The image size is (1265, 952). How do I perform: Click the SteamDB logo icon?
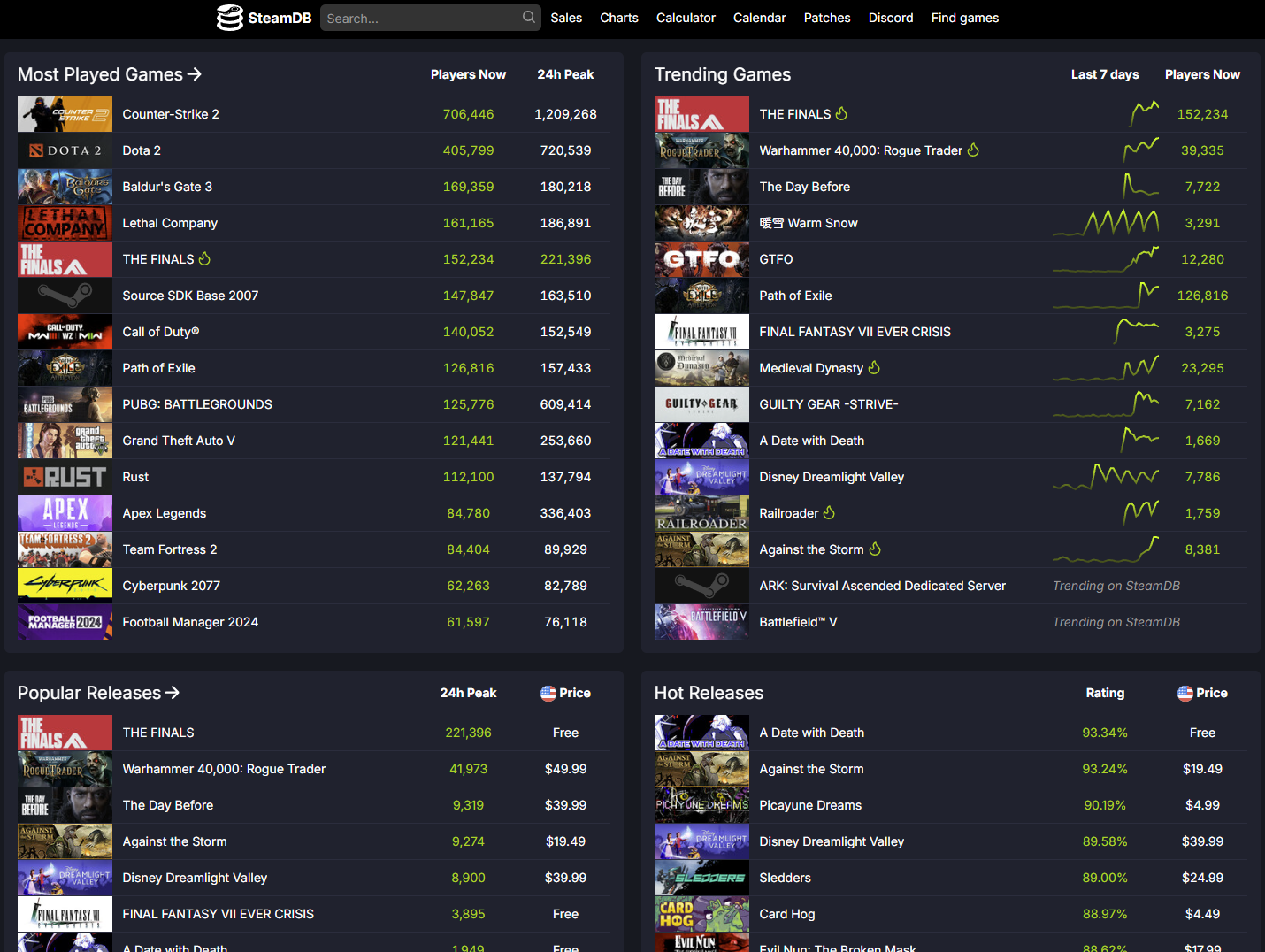[230, 18]
